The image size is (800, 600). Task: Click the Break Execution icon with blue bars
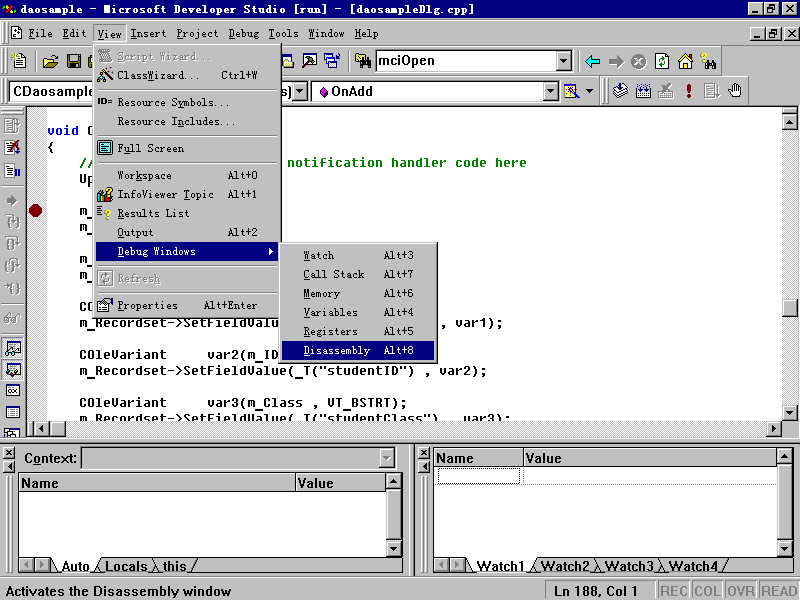(x=12, y=170)
